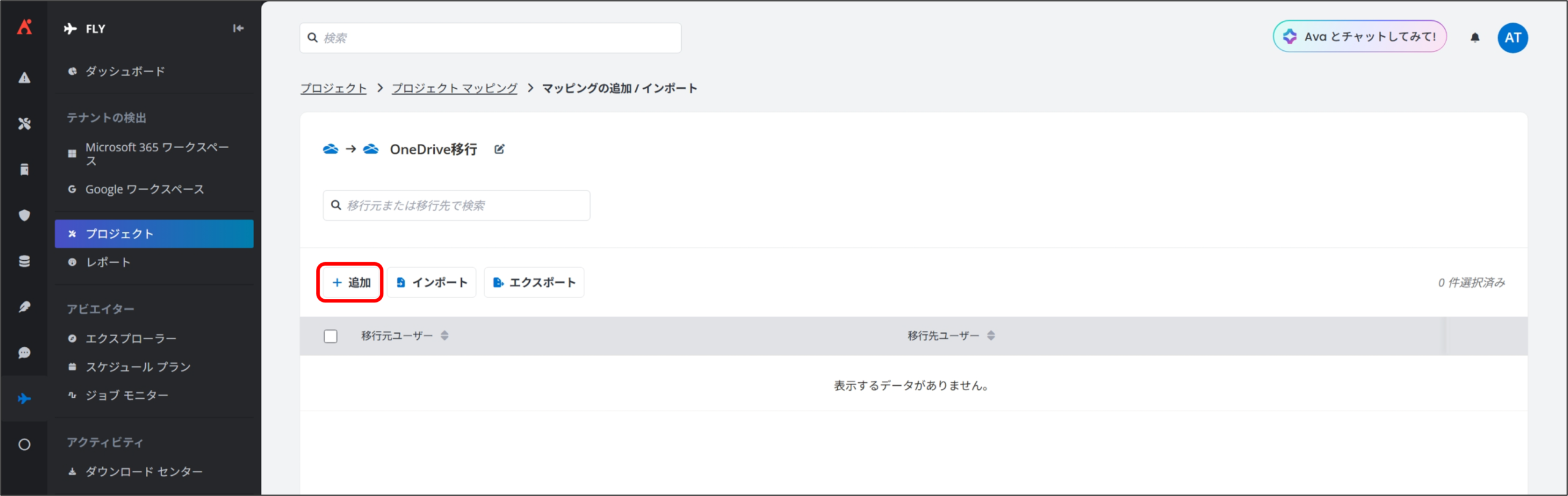Open ダッシュボード in the sidebar
The width and height of the screenshot is (1568, 496).
coord(125,72)
